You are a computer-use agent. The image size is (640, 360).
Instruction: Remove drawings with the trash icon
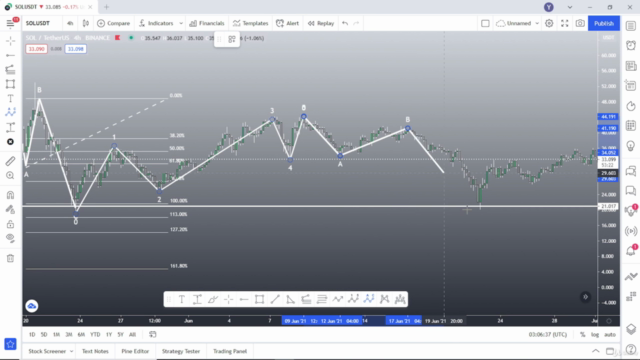11,258
